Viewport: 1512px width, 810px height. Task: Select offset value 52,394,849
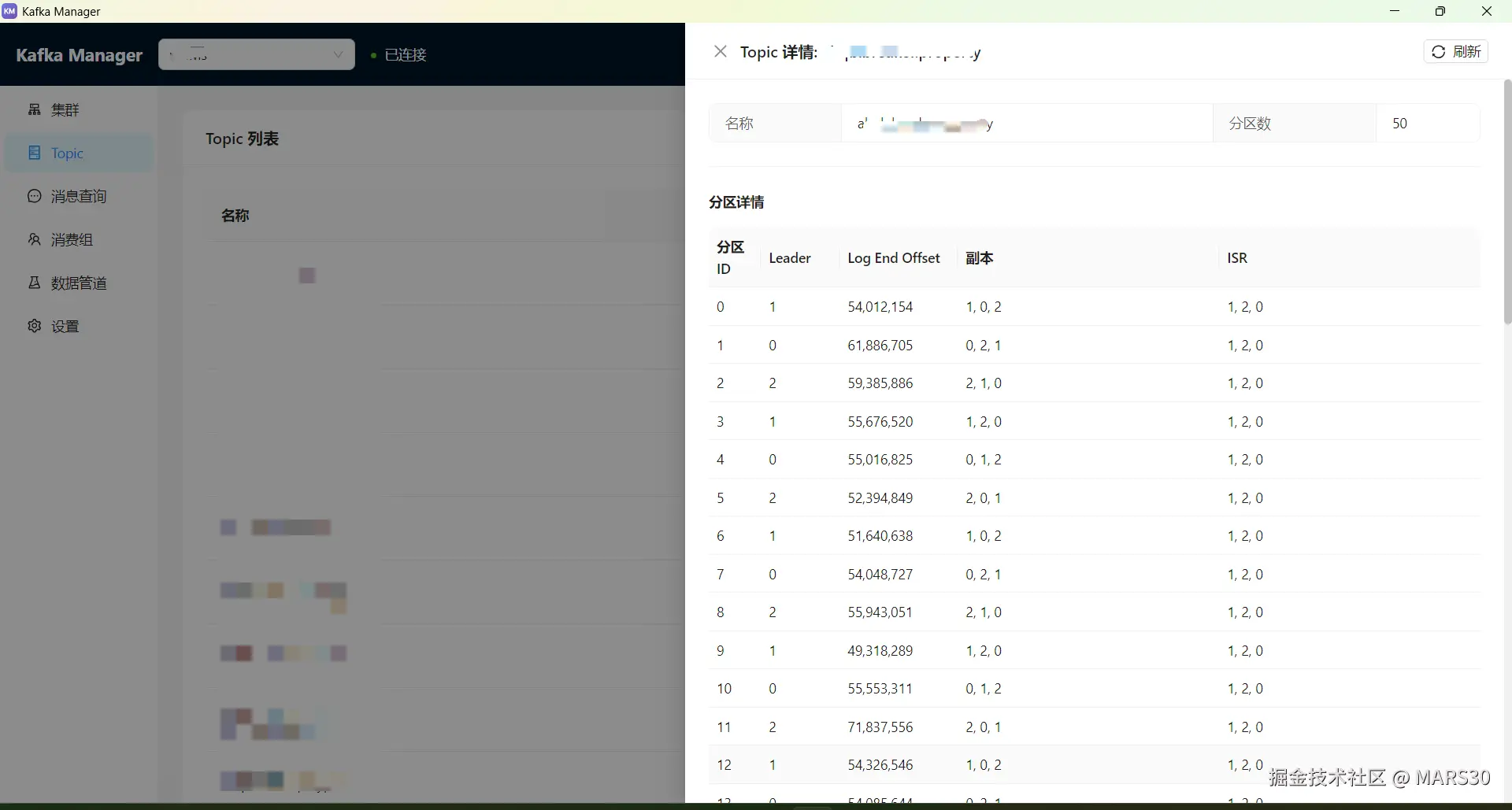click(x=880, y=498)
